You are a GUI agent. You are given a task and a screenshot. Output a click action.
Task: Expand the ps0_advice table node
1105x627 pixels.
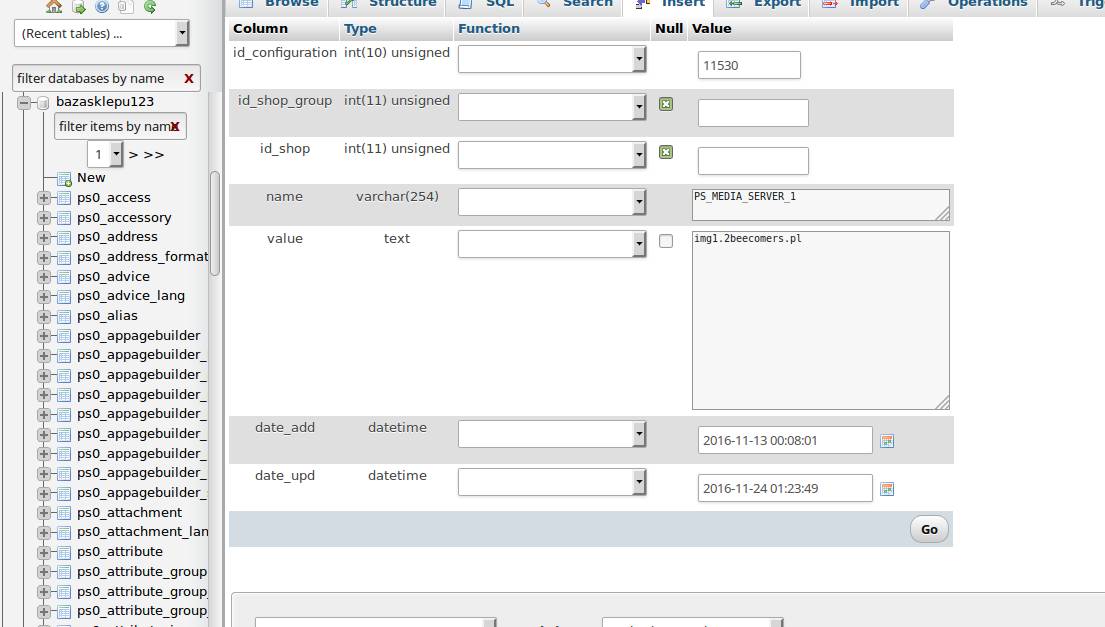[44, 277]
